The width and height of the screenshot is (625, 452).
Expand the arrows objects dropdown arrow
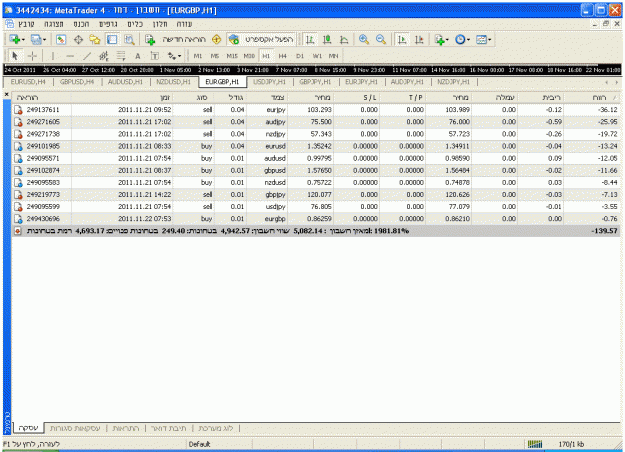179,56
